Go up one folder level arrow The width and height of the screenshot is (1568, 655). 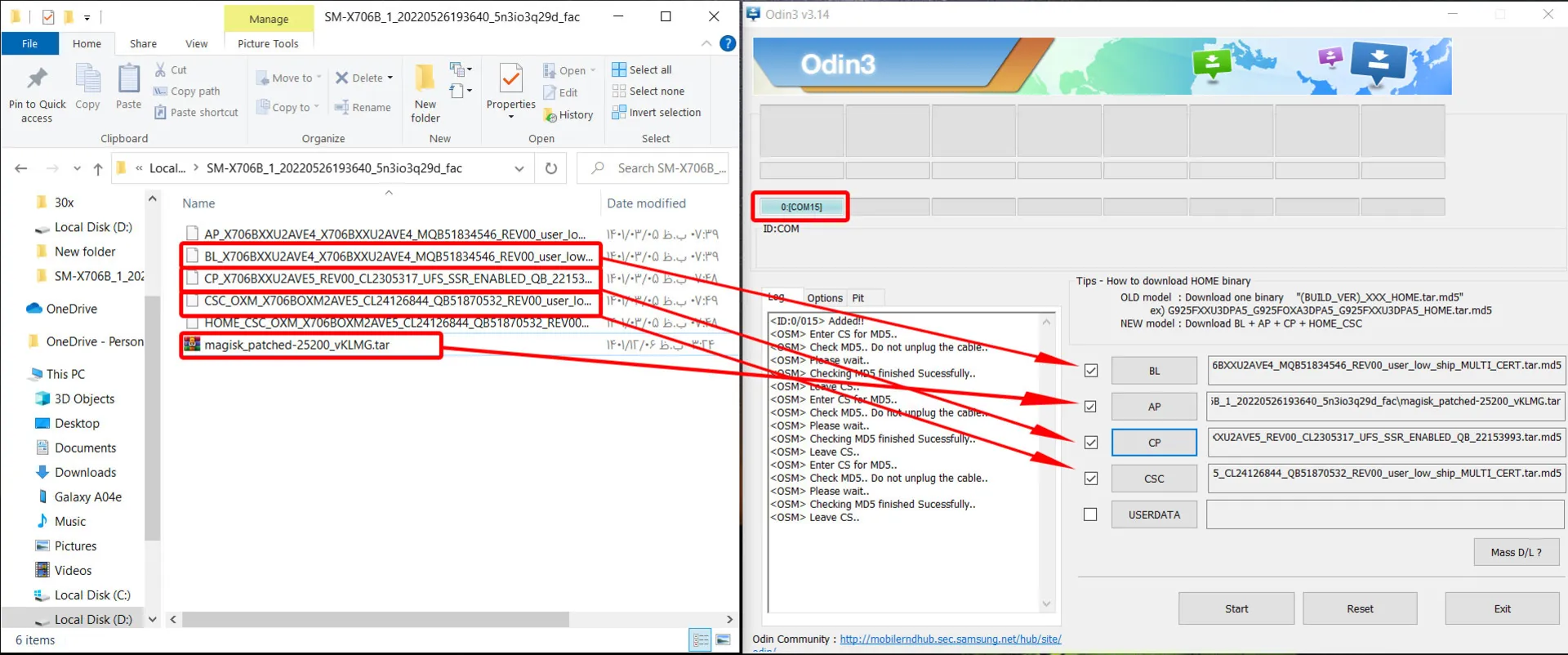[x=98, y=168]
